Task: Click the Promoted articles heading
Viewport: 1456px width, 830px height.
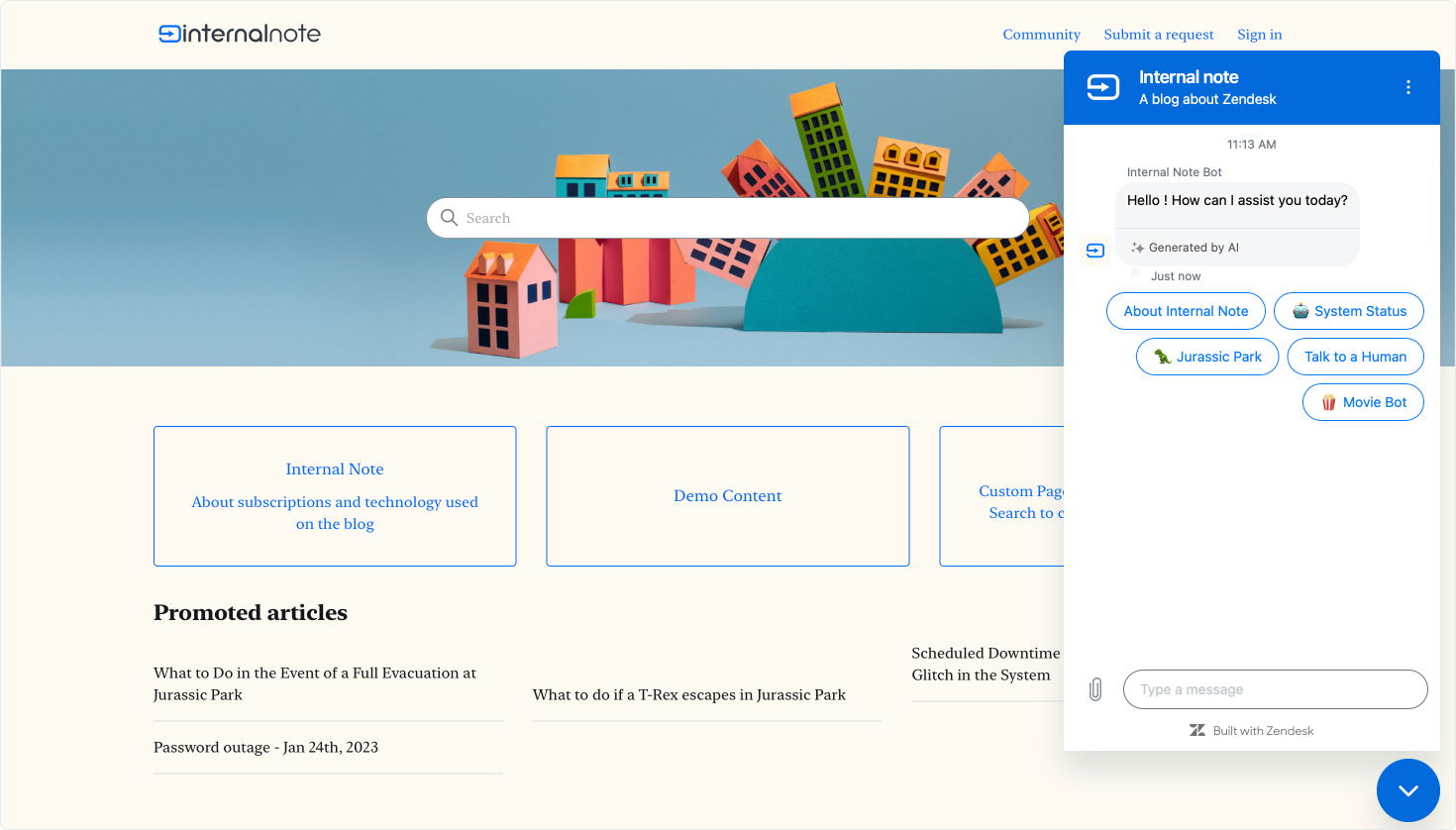Action: 251,613
